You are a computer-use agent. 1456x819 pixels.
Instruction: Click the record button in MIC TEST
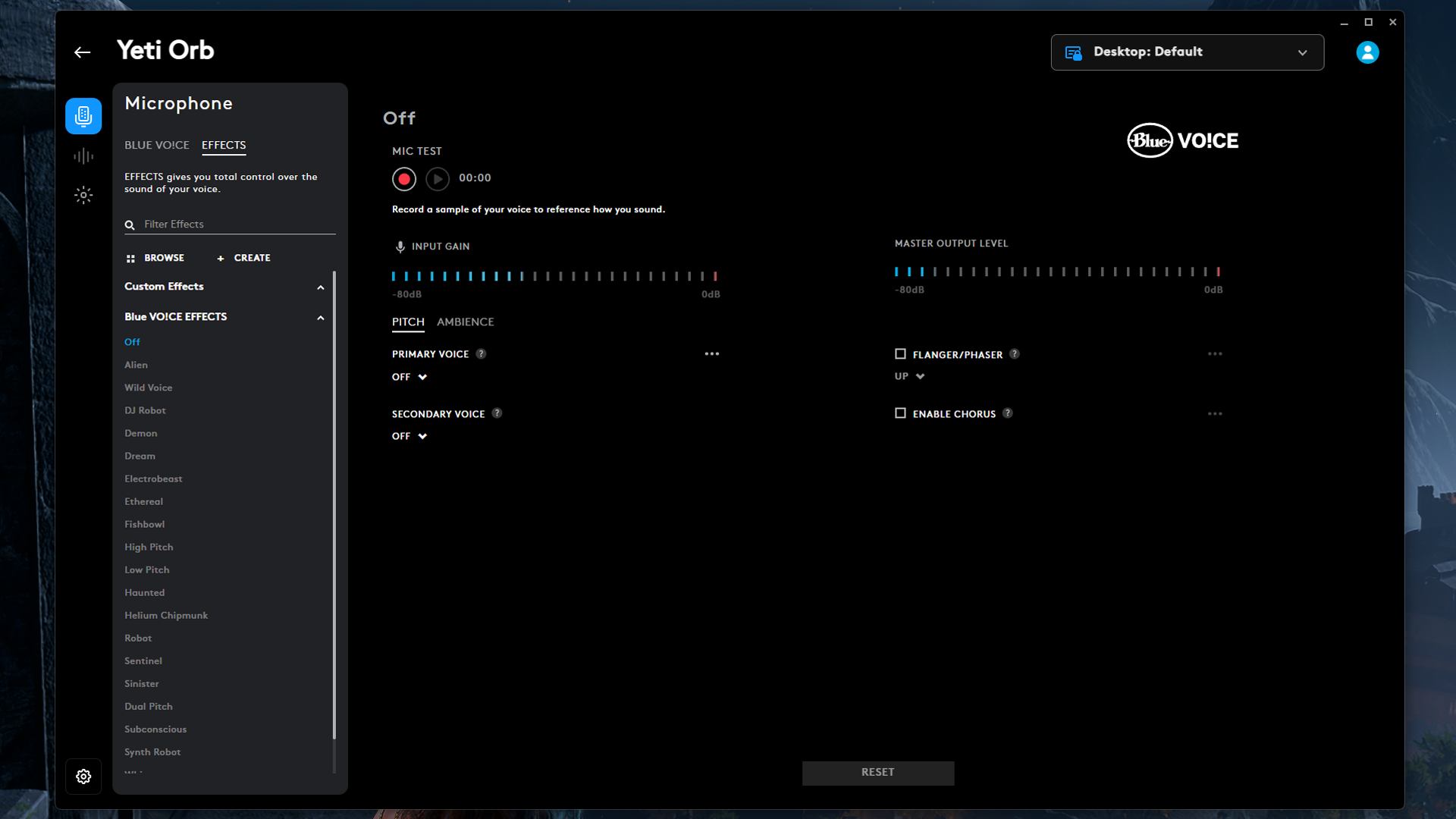[x=404, y=178]
